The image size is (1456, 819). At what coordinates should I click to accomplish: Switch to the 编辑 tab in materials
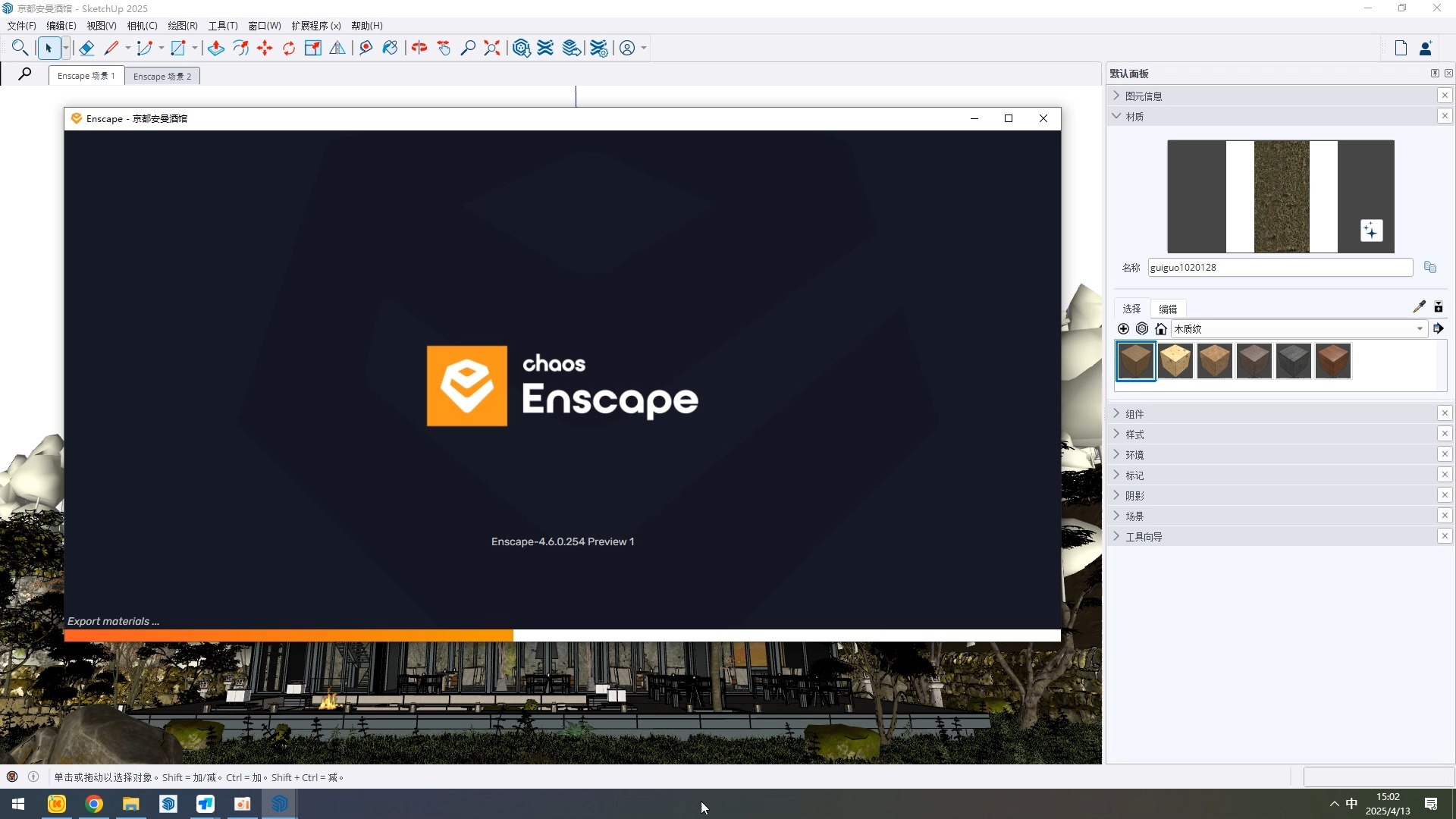click(1167, 309)
